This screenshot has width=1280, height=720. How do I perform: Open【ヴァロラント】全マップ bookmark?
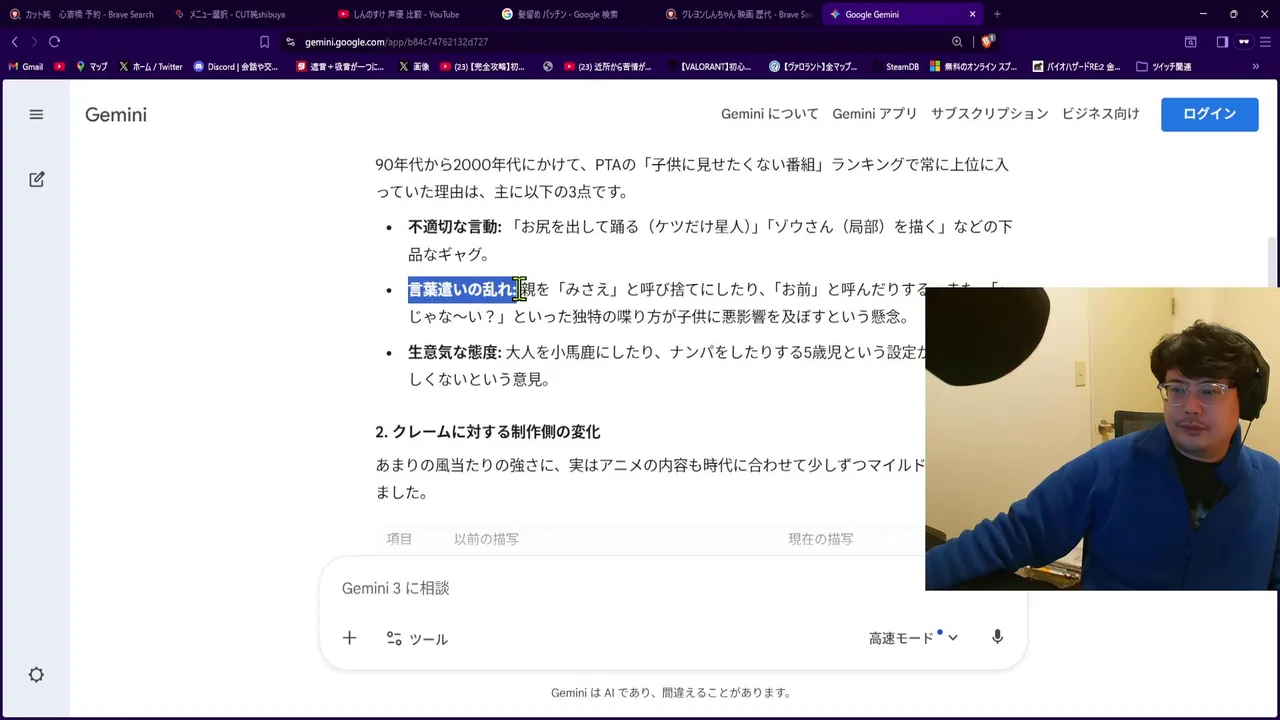pyautogui.click(x=813, y=67)
